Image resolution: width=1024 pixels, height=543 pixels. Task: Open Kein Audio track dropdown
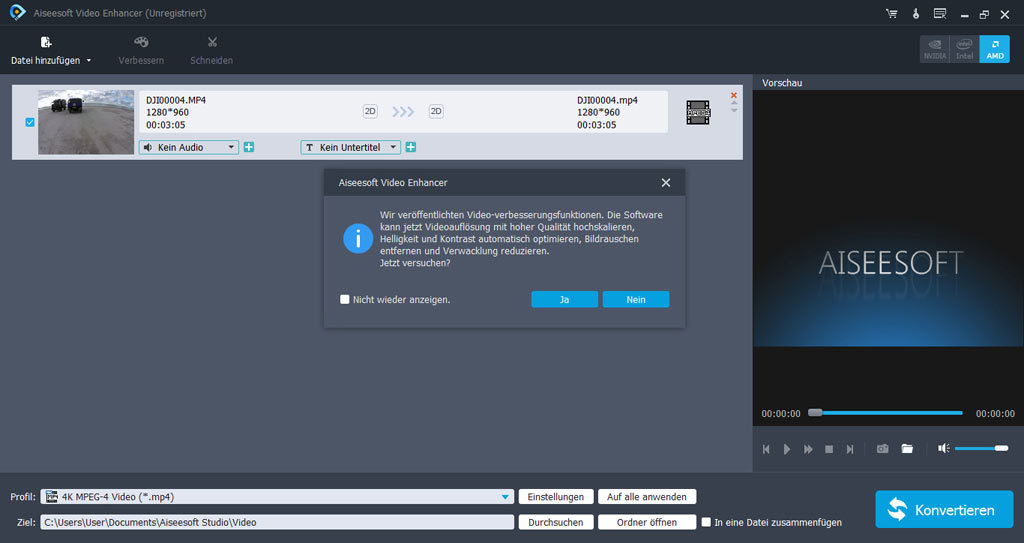coord(189,147)
